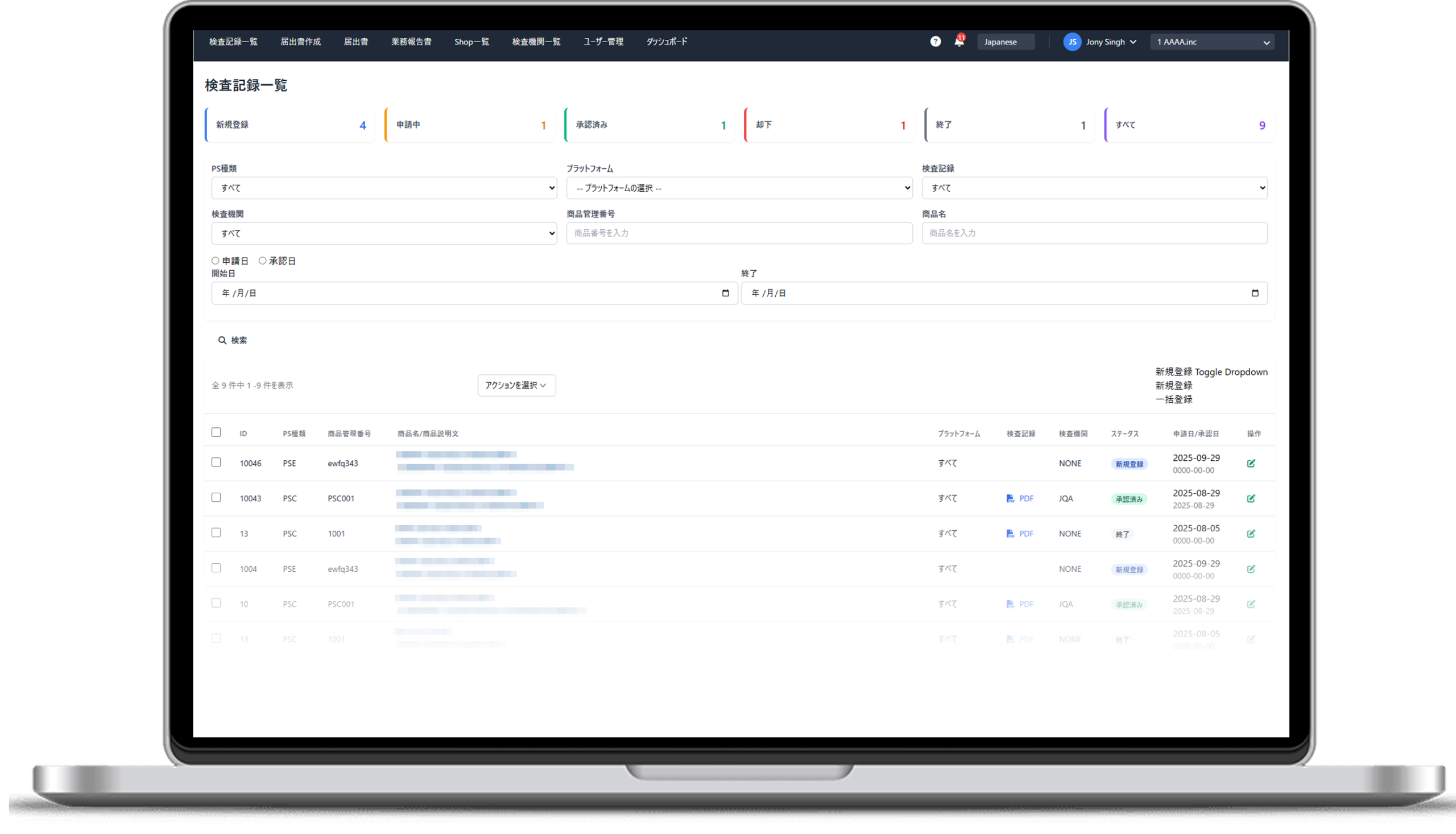Open the start date calendar picker icon

(725, 294)
